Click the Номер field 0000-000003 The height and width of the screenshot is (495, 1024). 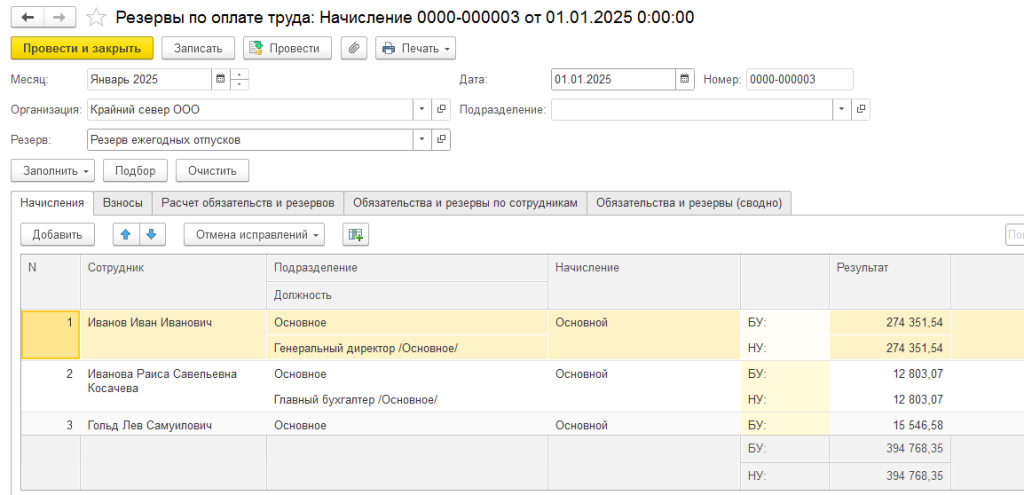(x=799, y=80)
